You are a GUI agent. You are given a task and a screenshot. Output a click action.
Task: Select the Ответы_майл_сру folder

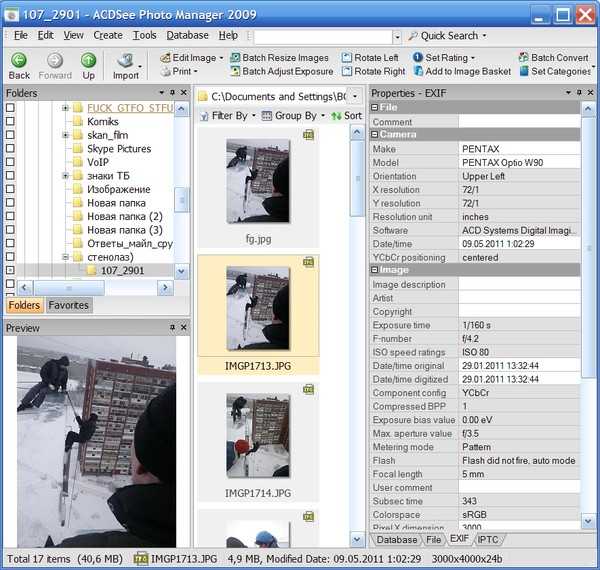pyautogui.click(x=130, y=243)
